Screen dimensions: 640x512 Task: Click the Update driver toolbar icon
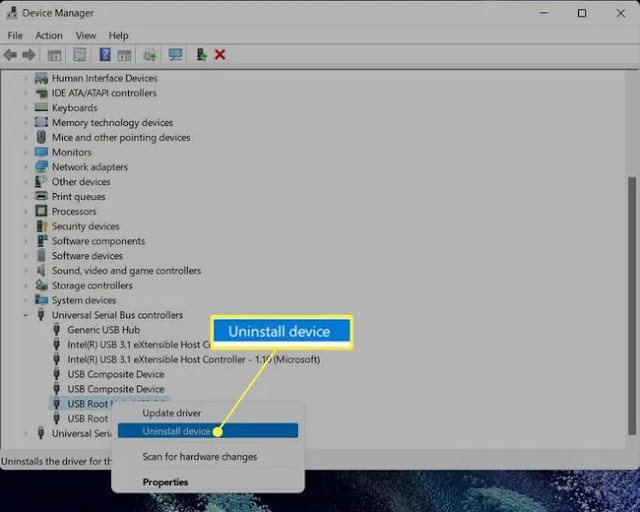(x=150, y=55)
